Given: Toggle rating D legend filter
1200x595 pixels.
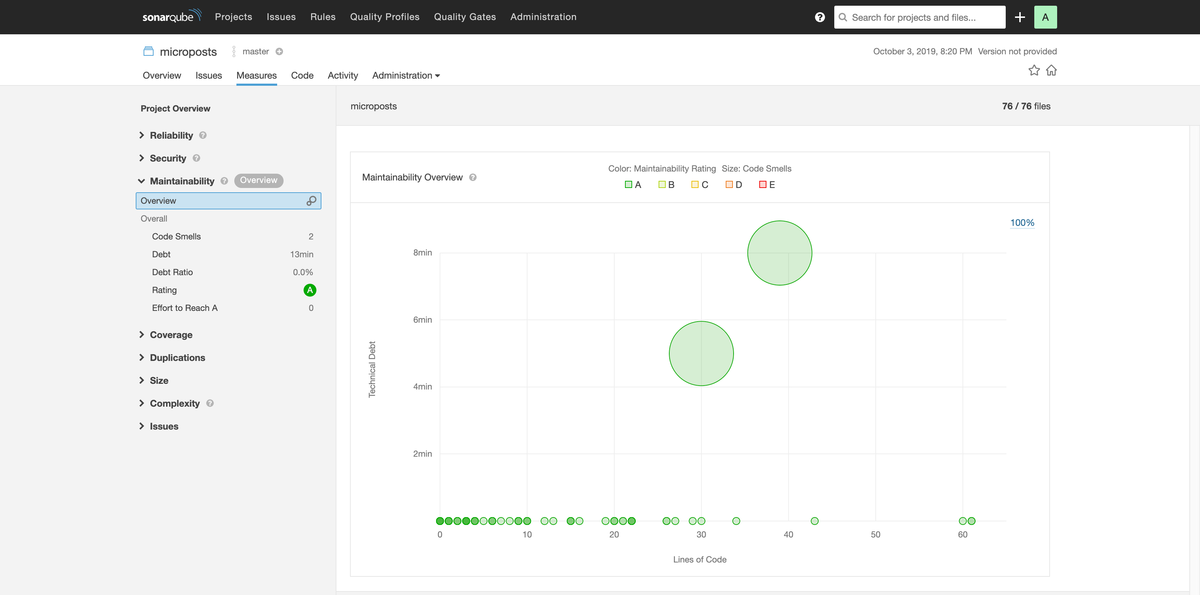Looking at the screenshot, I should (x=734, y=185).
